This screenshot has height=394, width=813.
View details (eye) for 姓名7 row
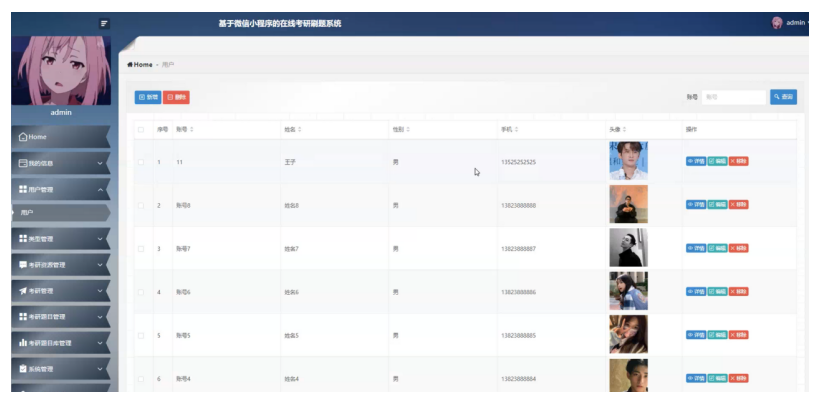coord(696,248)
